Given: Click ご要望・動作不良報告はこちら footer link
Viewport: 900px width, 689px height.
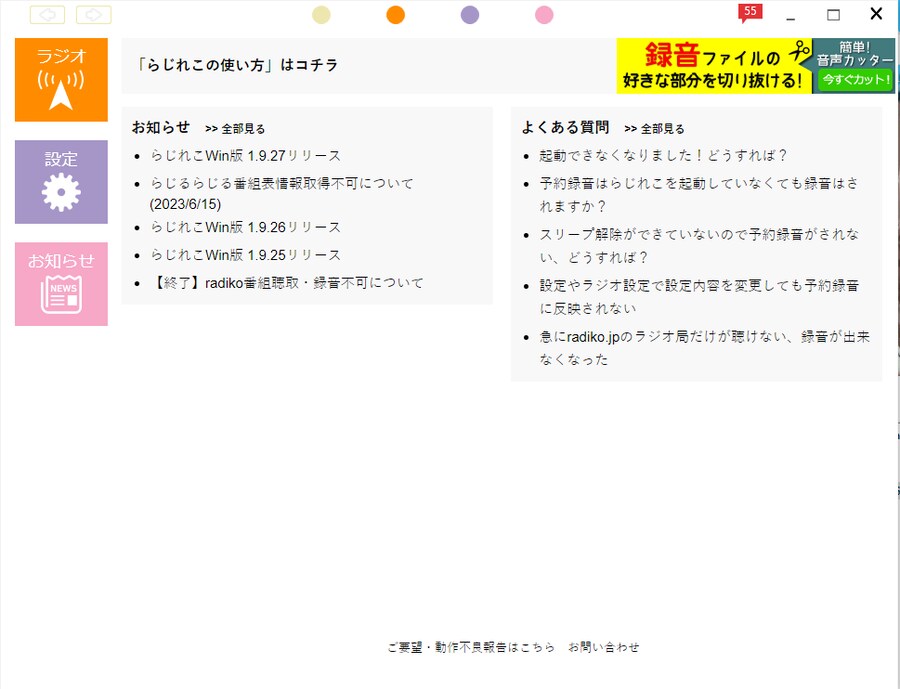Looking at the screenshot, I should [x=471, y=647].
